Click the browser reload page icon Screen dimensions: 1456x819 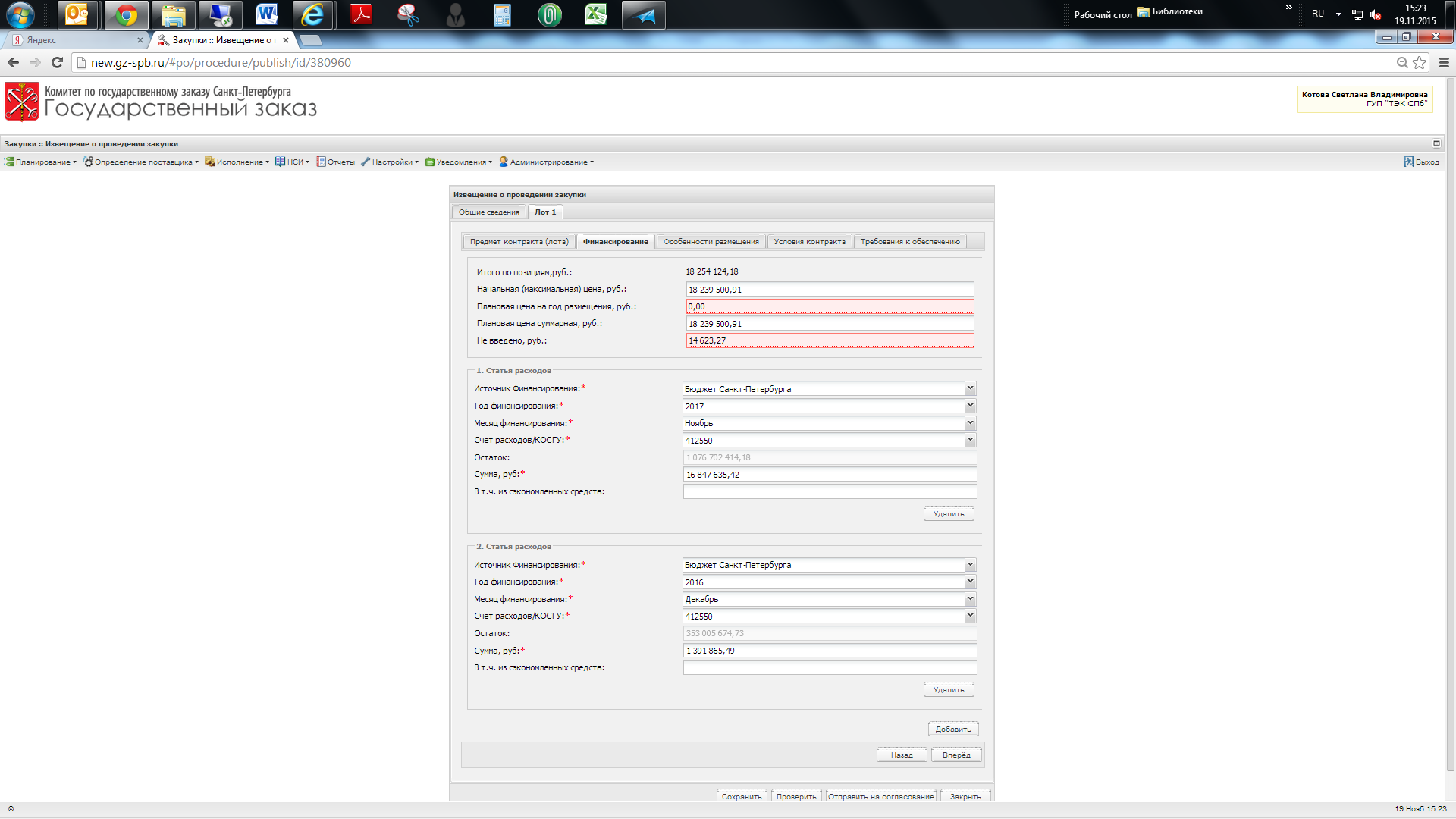57,63
